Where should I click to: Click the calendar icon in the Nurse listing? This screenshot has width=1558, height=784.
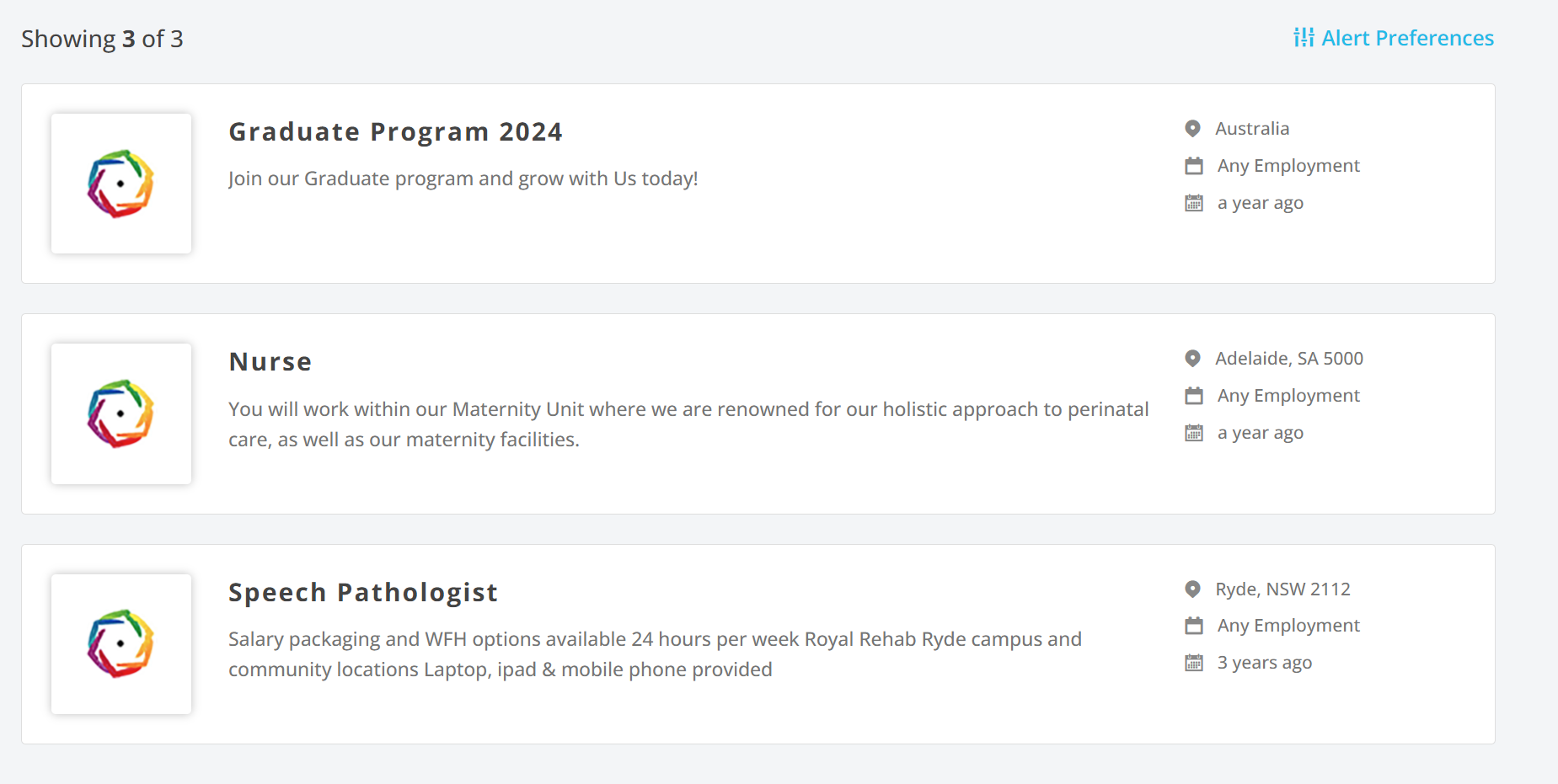[1194, 433]
